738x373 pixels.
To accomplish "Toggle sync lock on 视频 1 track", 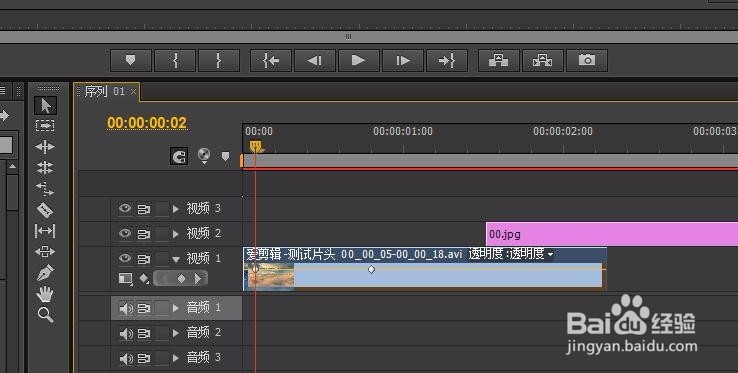I will [x=144, y=259].
